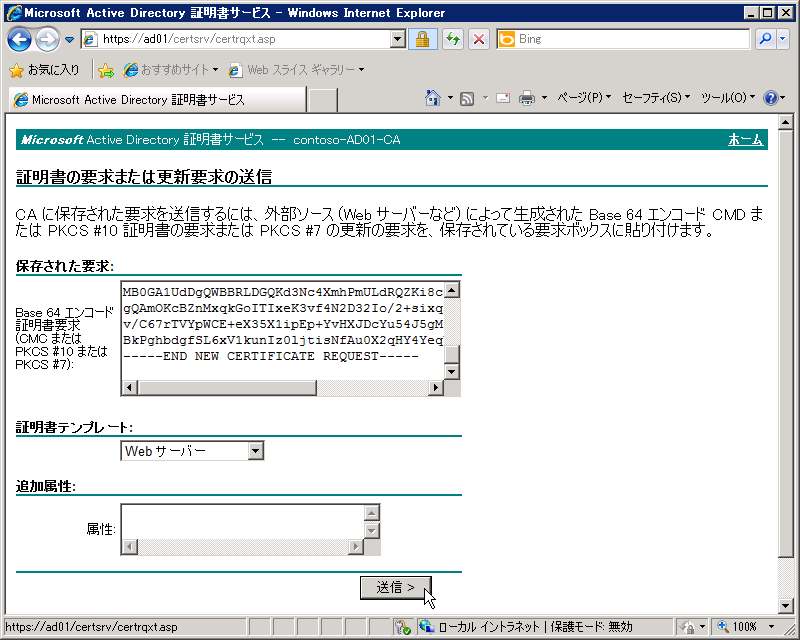Click the Web Slice Gallery IE icon
This screenshot has height=640, width=800.
pyautogui.click(x=235, y=70)
